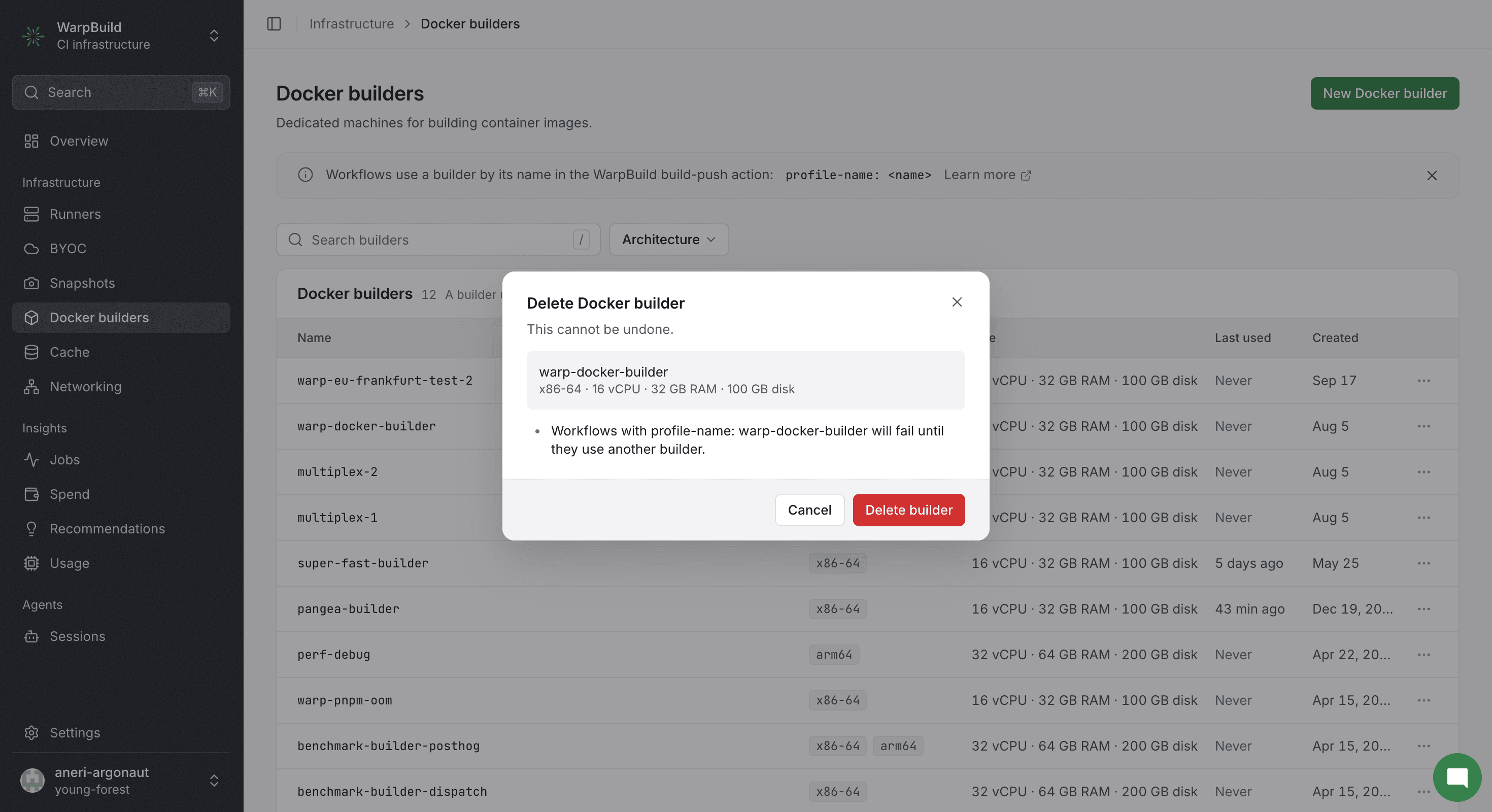Open Settings in sidebar

[x=121, y=733]
